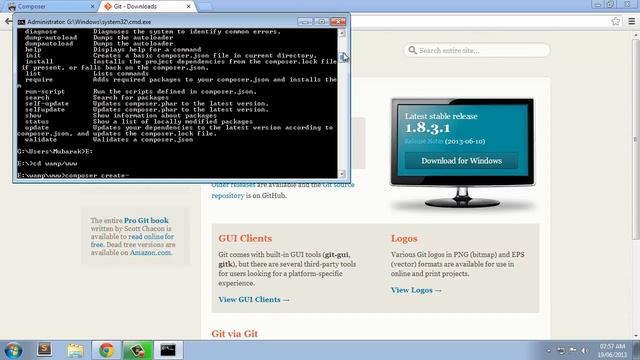The height and width of the screenshot is (360, 640).
Task: Click the 1.8.3.1 version number
Action: click(427, 128)
